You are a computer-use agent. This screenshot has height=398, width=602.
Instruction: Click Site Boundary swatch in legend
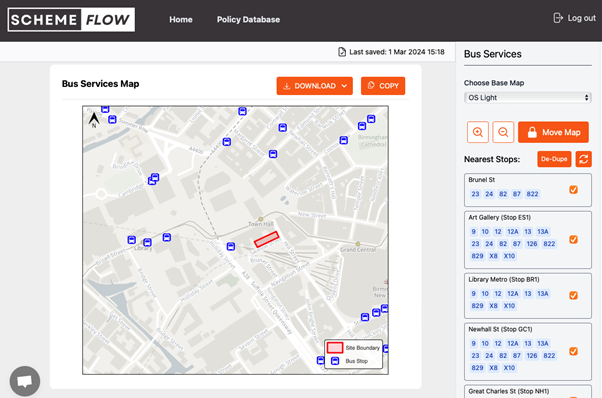[335, 348]
